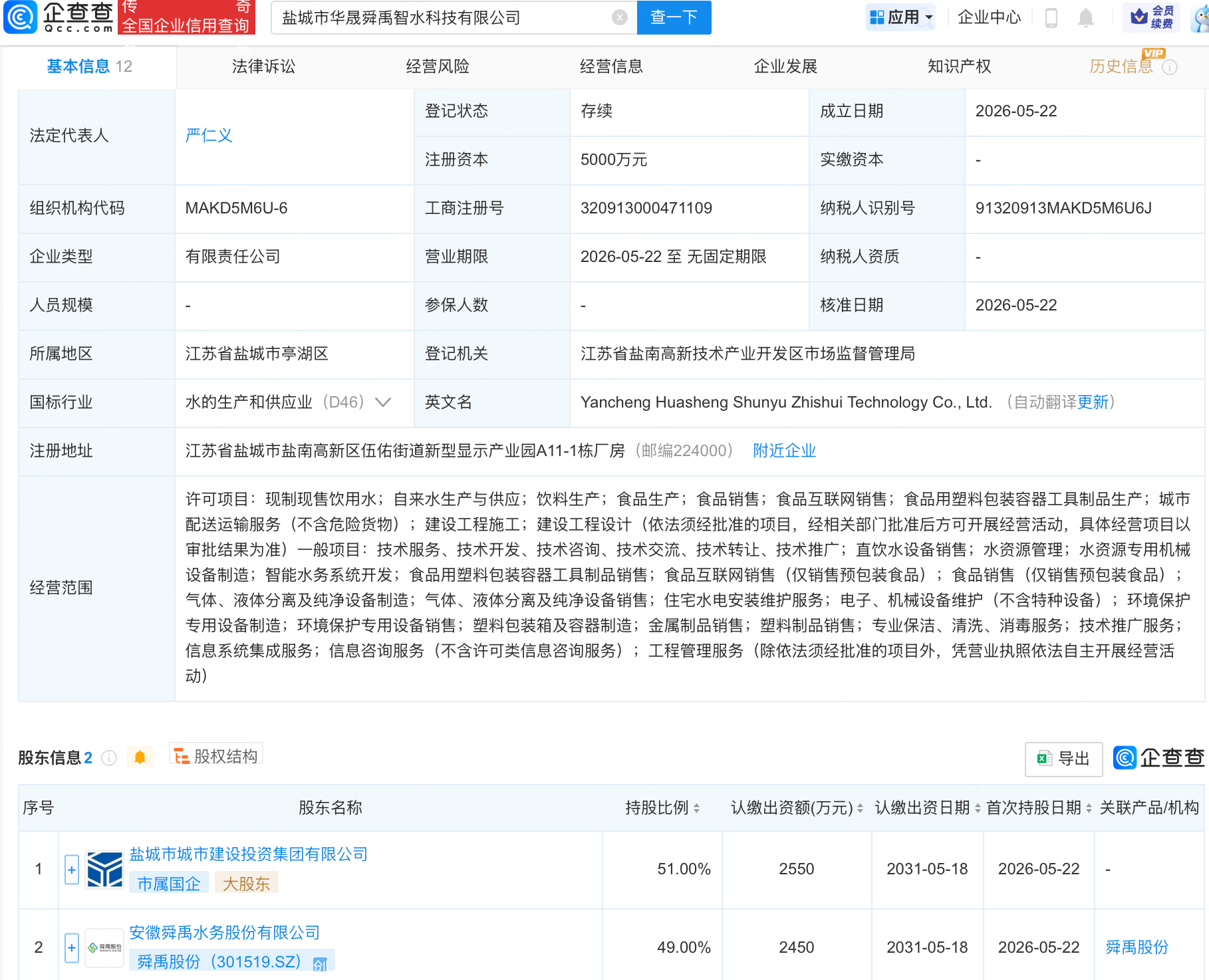Click the 安徽舜禹水务 logo thumbnail
Viewport: 1209px width, 980px height.
pyautogui.click(x=105, y=947)
